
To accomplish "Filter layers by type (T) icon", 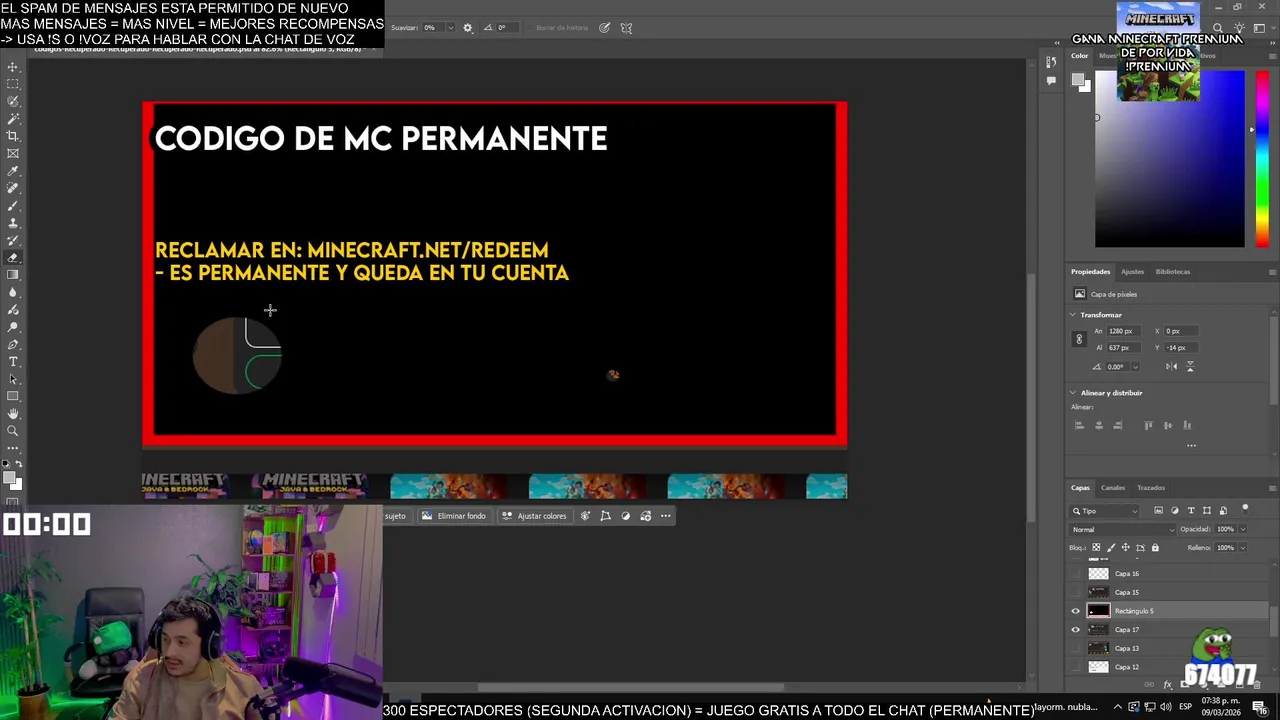I will click(x=1191, y=511).
